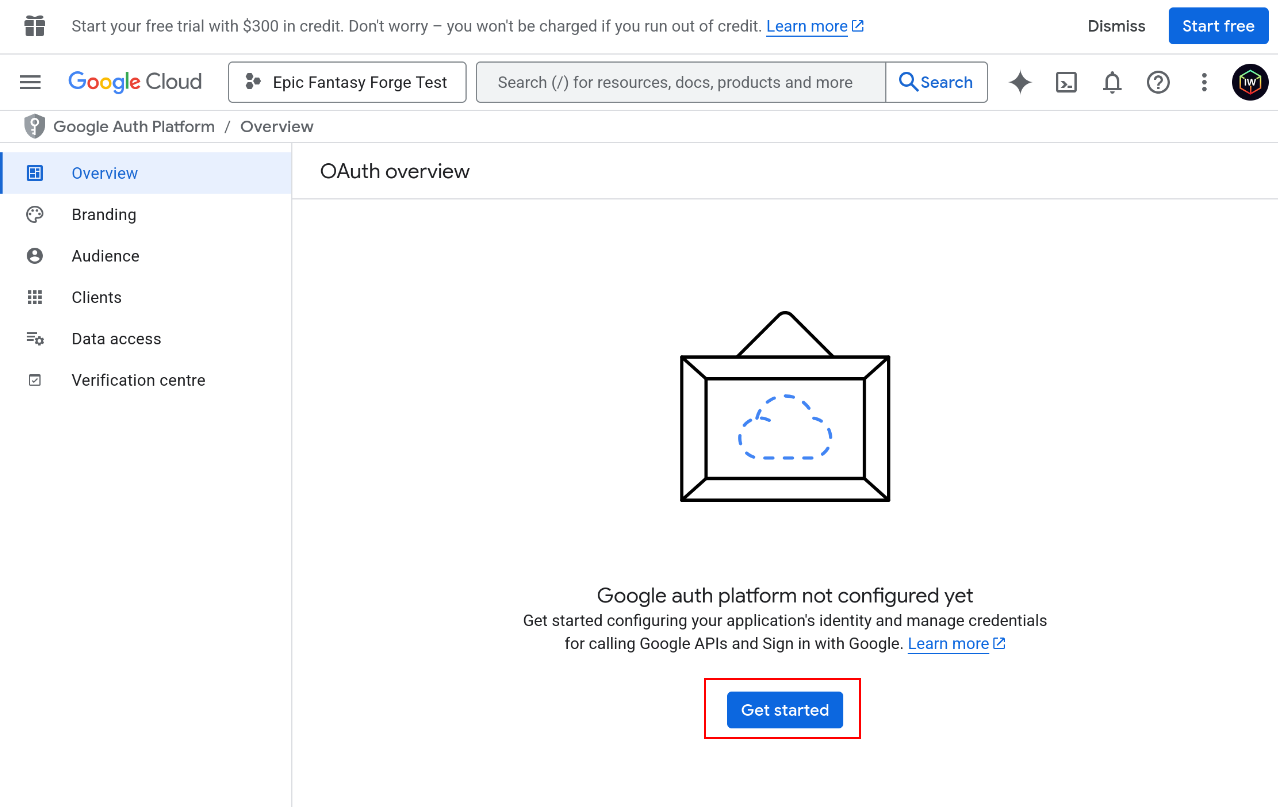1278x807 pixels.
Task: Navigate to Clients in the sidebar
Action: pyautogui.click(x=96, y=297)
